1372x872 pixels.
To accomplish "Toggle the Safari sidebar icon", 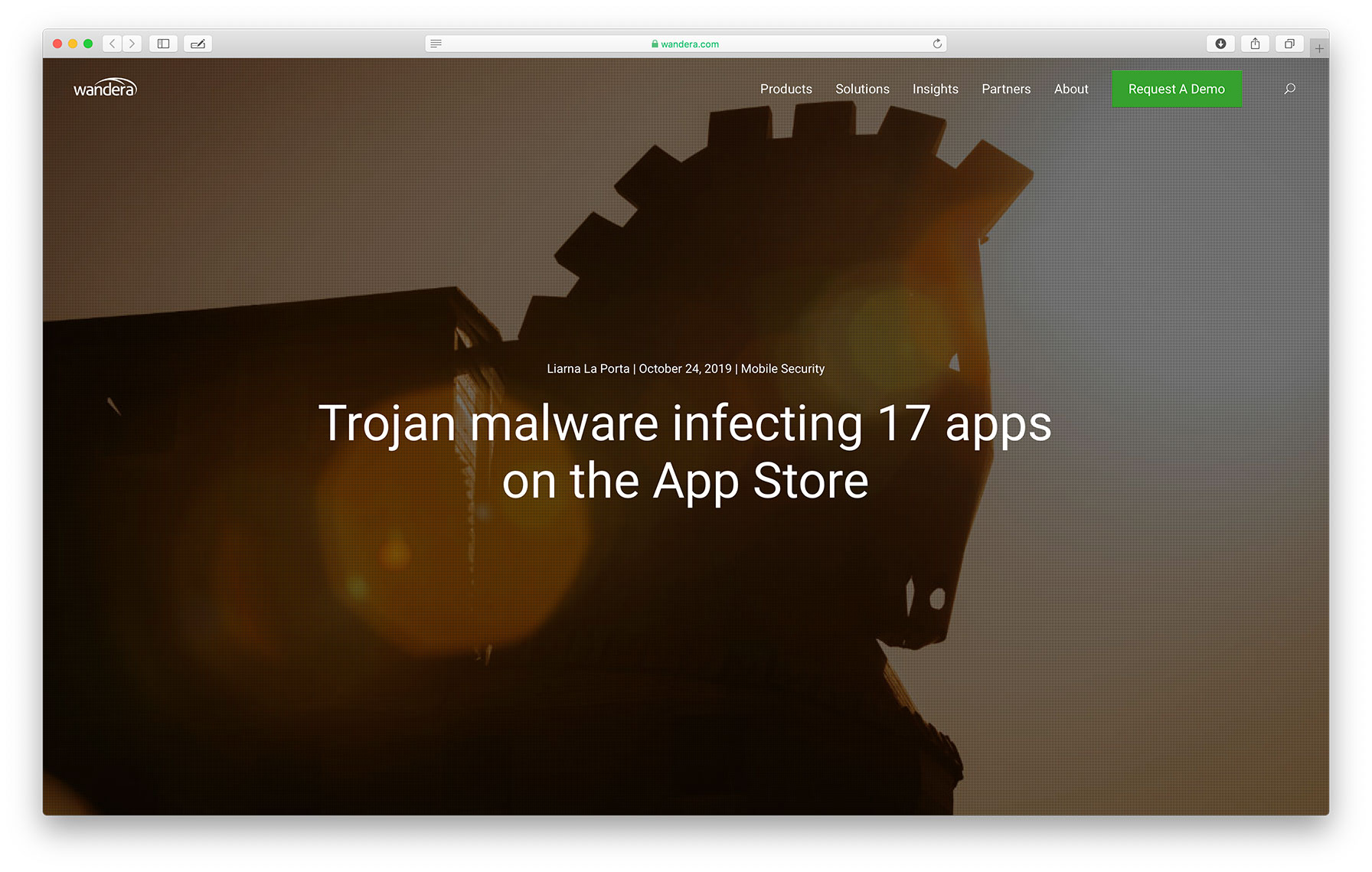I will pyautogui.click(x=163, y=44).
